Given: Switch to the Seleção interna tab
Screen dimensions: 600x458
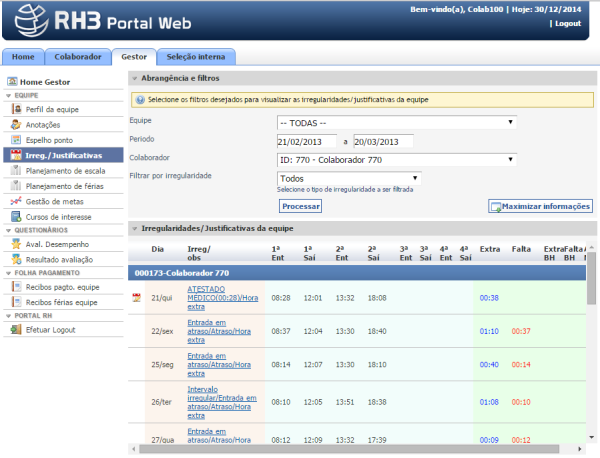Looking at the screenshot, I should (195, 57).
